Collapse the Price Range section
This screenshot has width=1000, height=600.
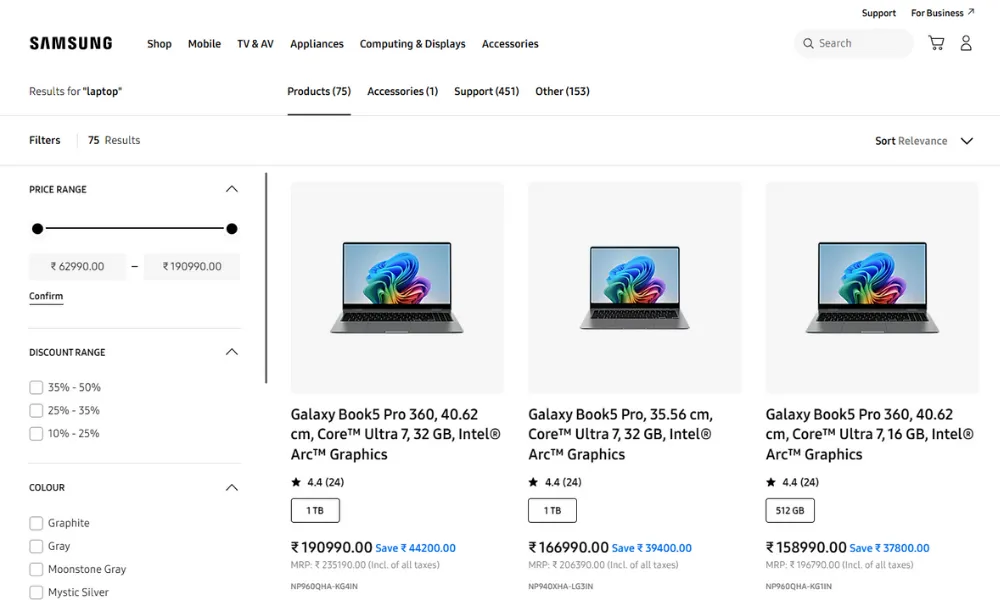pos(232,189)
